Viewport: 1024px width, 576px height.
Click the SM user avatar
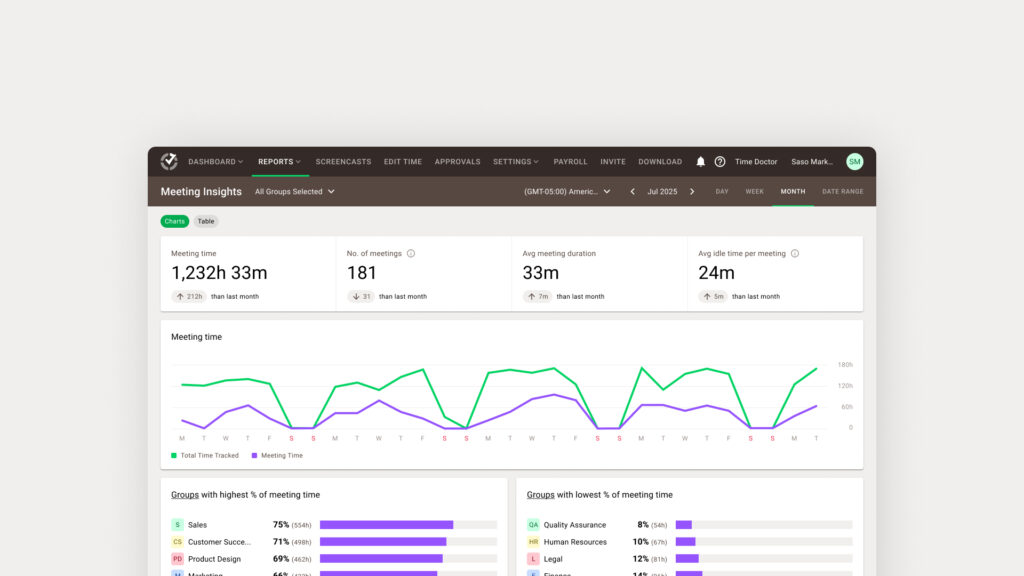pyautogui.click(x=854, y=162)
